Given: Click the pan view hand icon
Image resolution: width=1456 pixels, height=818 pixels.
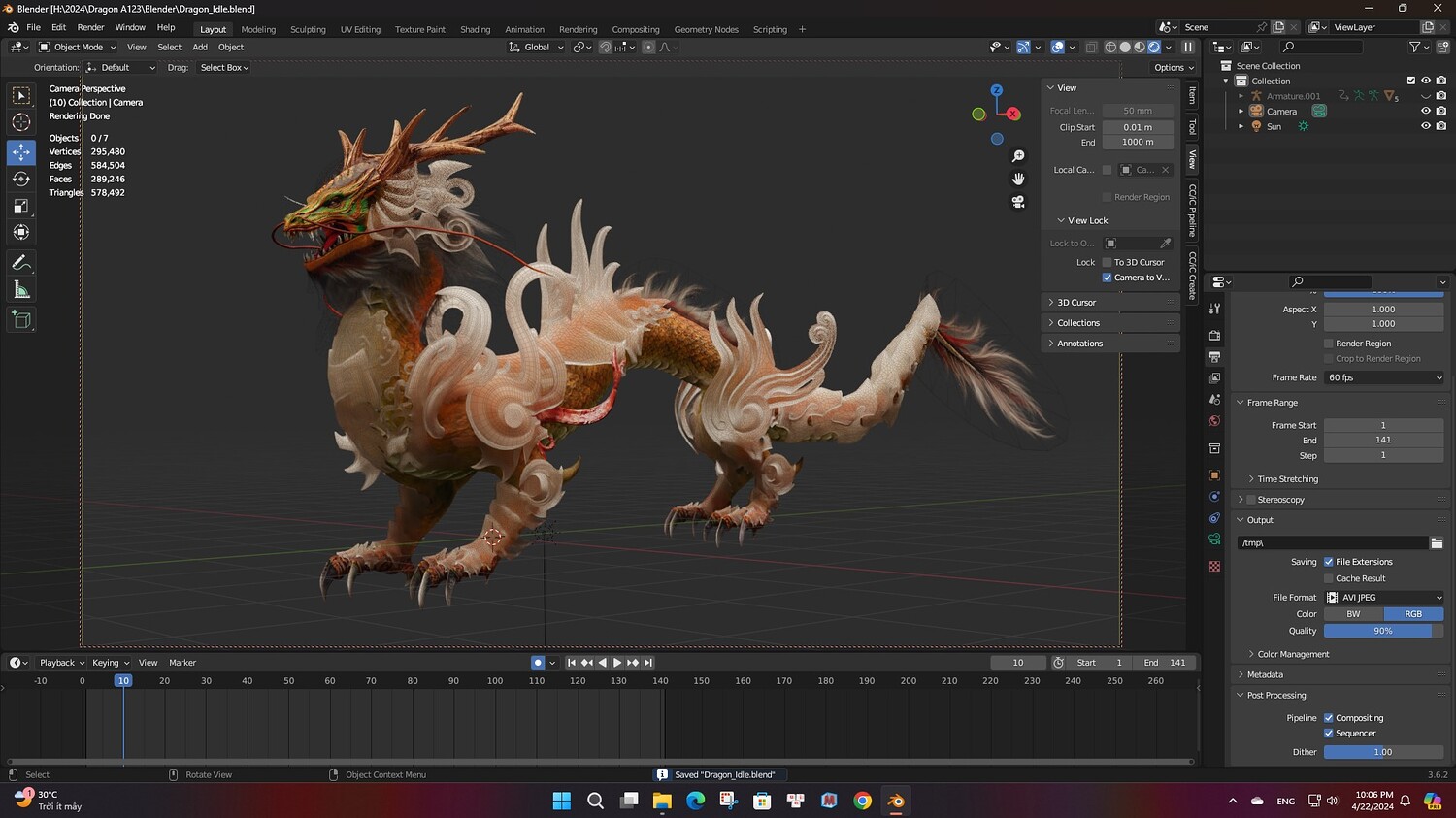Looking at the screenshot, I should [1018, 179].
